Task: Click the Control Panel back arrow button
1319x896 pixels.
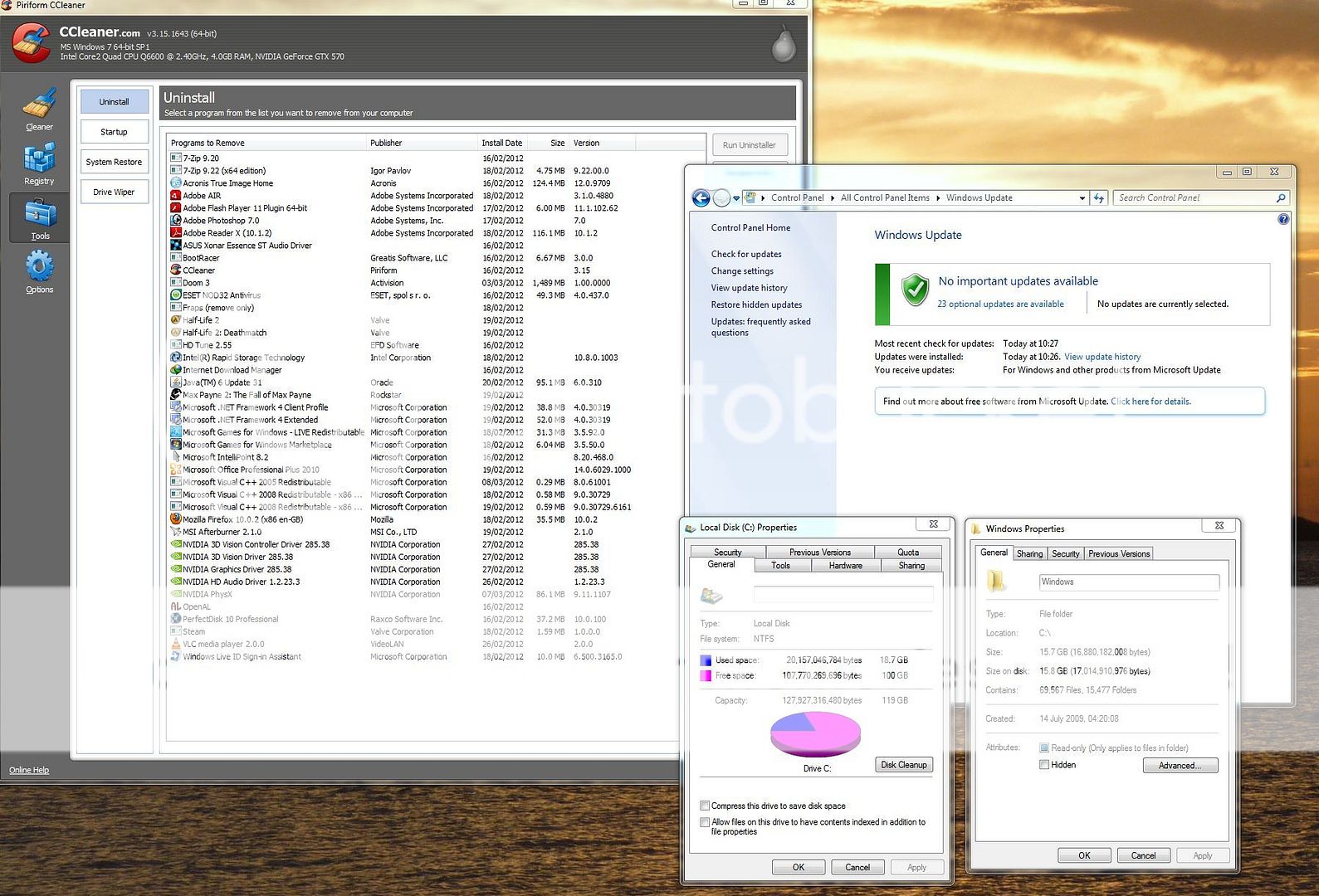Action: (701, 198)
